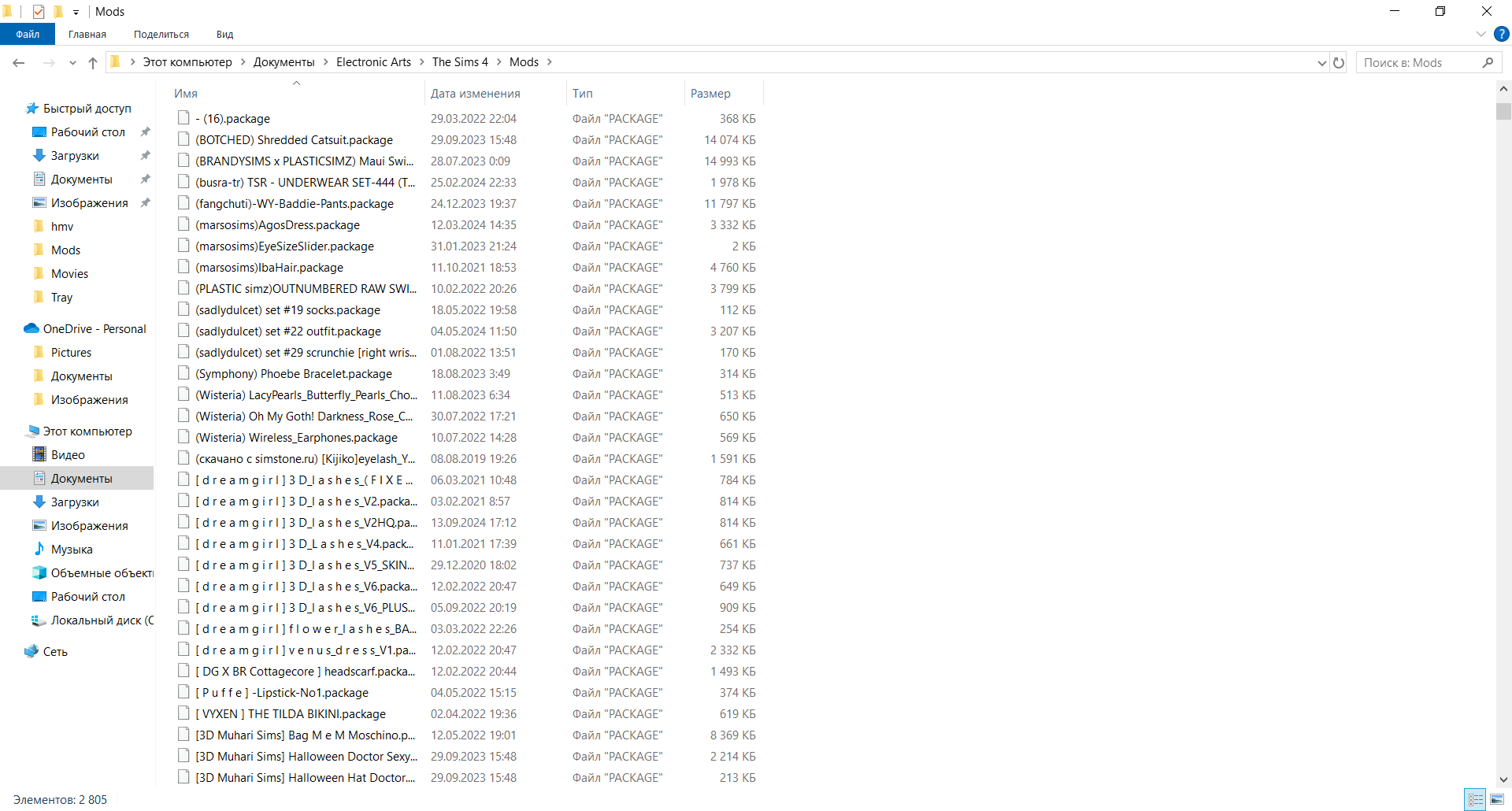
Task: Select (sadlydulcet) set #22 outfit.package
Action: (287, 331)
